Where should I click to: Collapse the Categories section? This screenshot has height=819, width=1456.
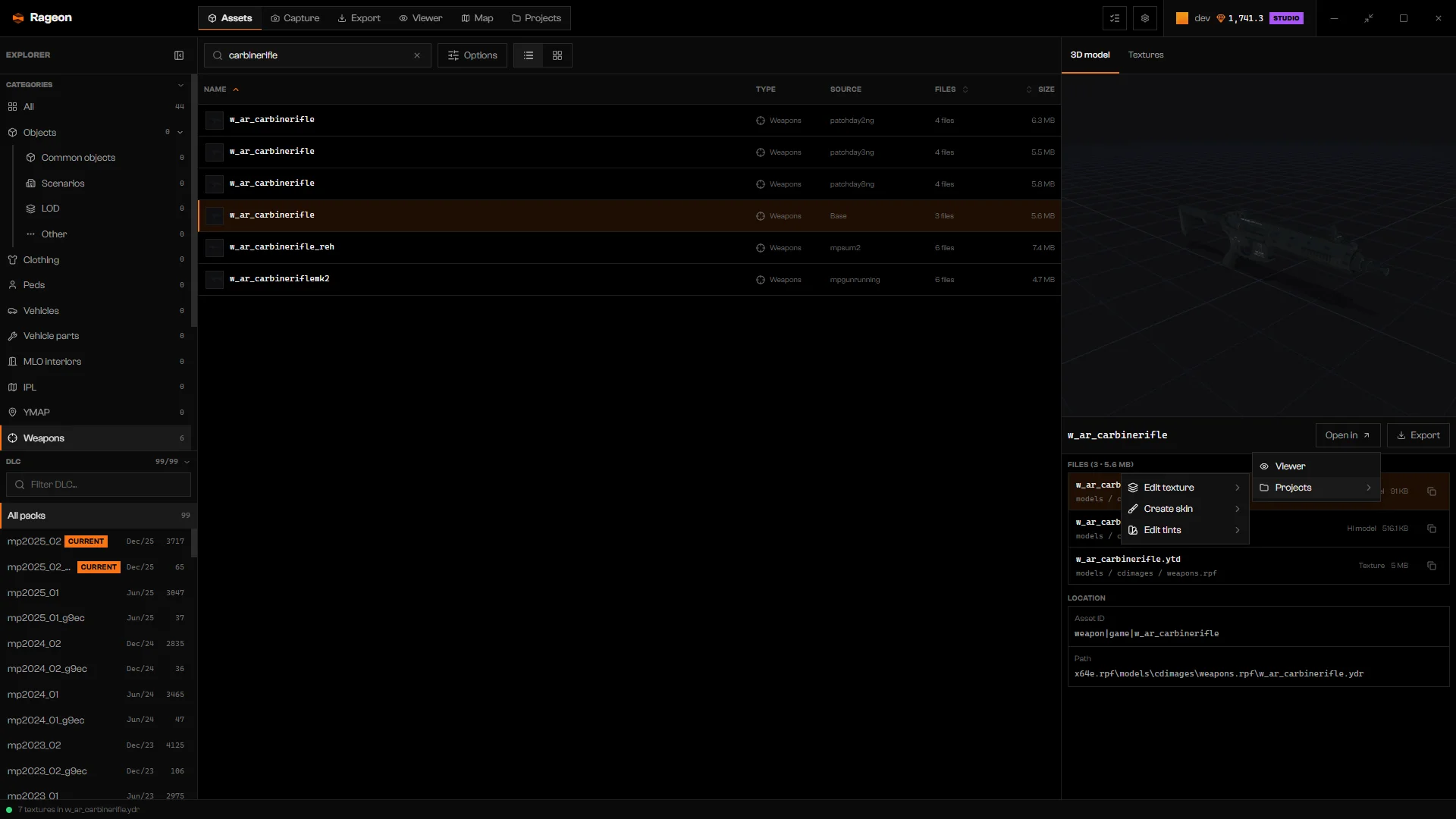[180, 85]
